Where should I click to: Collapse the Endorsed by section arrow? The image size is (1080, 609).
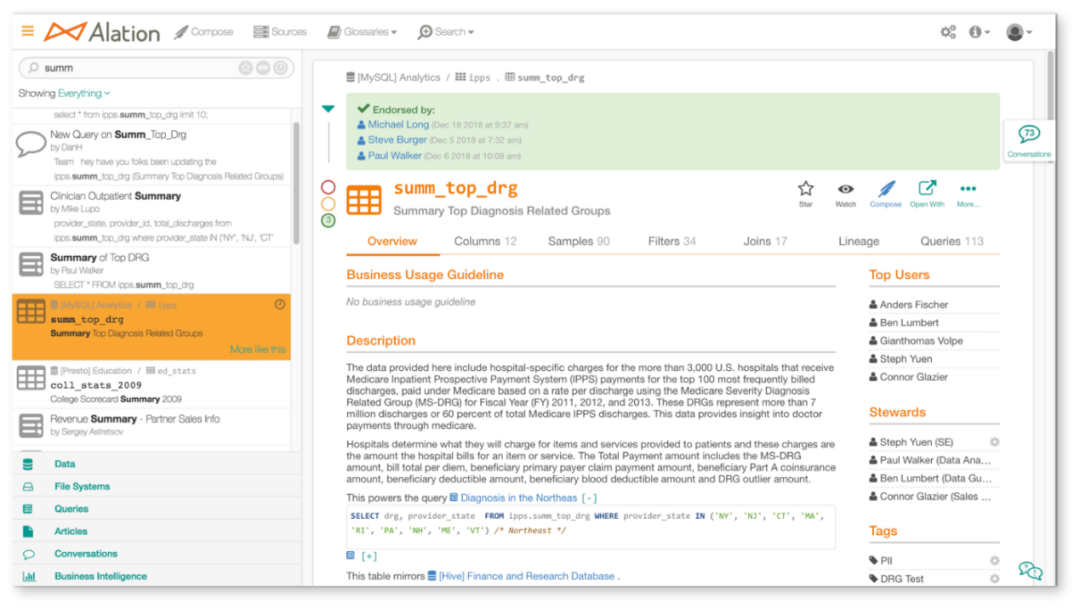pyautogui.click(x=328, y=108)
